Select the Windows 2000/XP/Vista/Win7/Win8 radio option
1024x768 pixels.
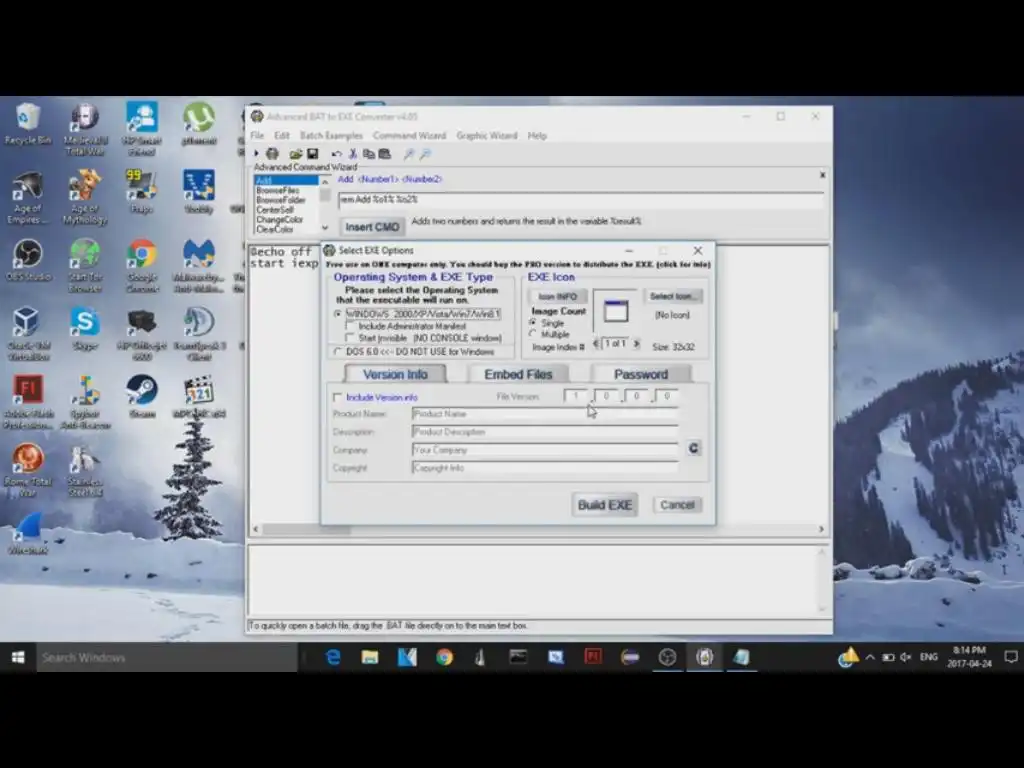(x=338, y=314)
